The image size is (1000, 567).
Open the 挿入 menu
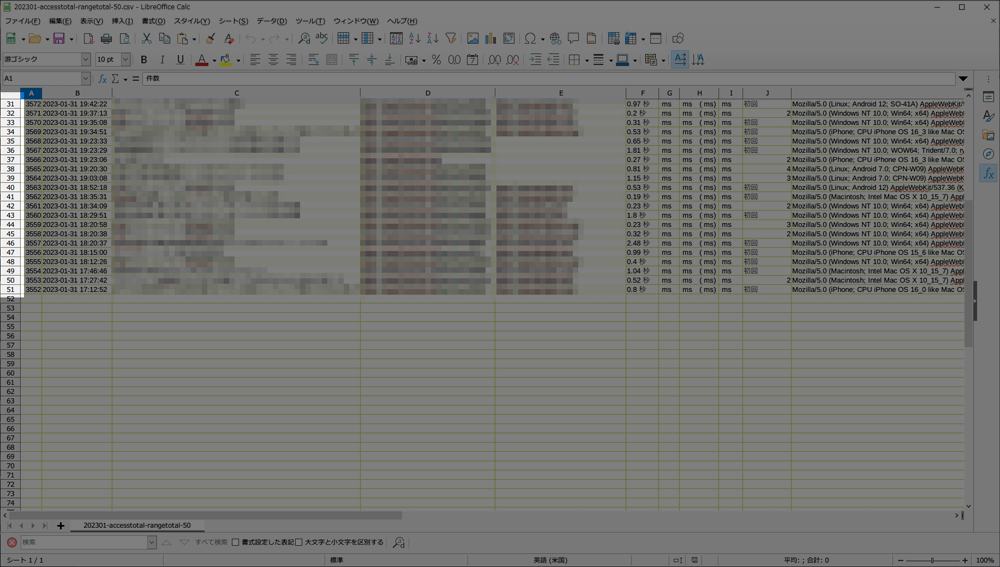pos(122,21)
